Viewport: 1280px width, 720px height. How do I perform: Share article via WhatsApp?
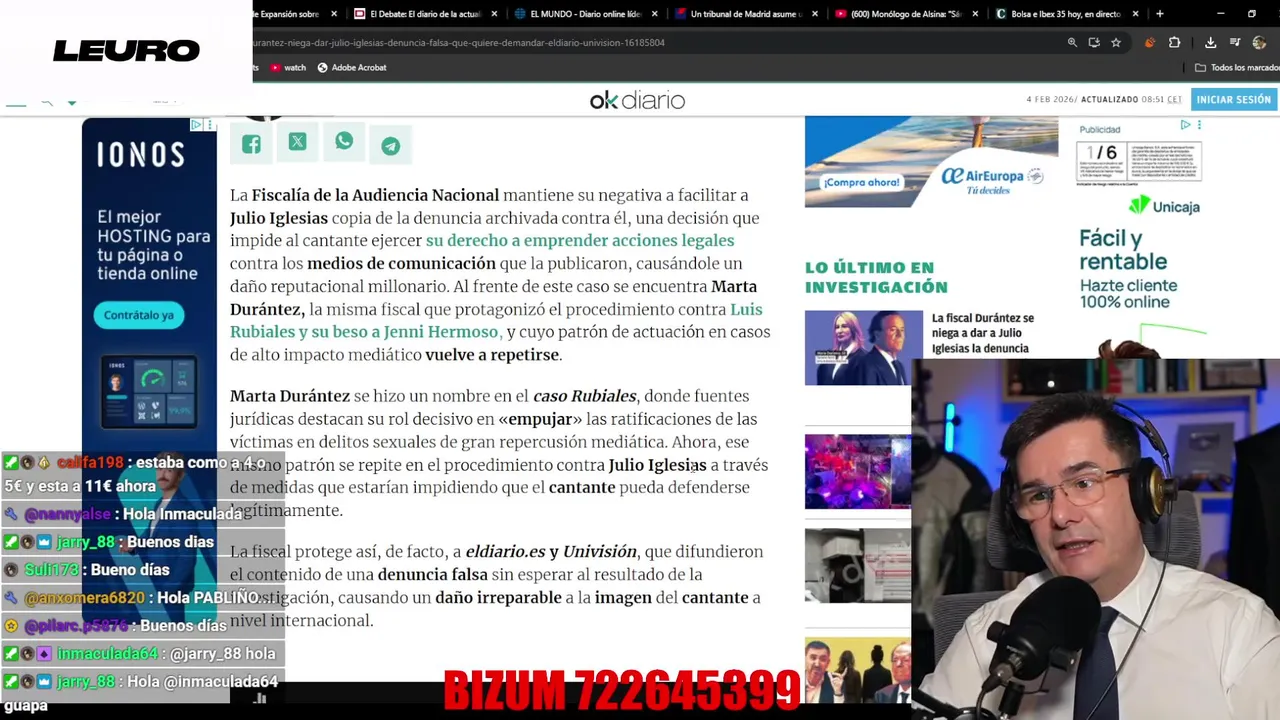[344, 141]
